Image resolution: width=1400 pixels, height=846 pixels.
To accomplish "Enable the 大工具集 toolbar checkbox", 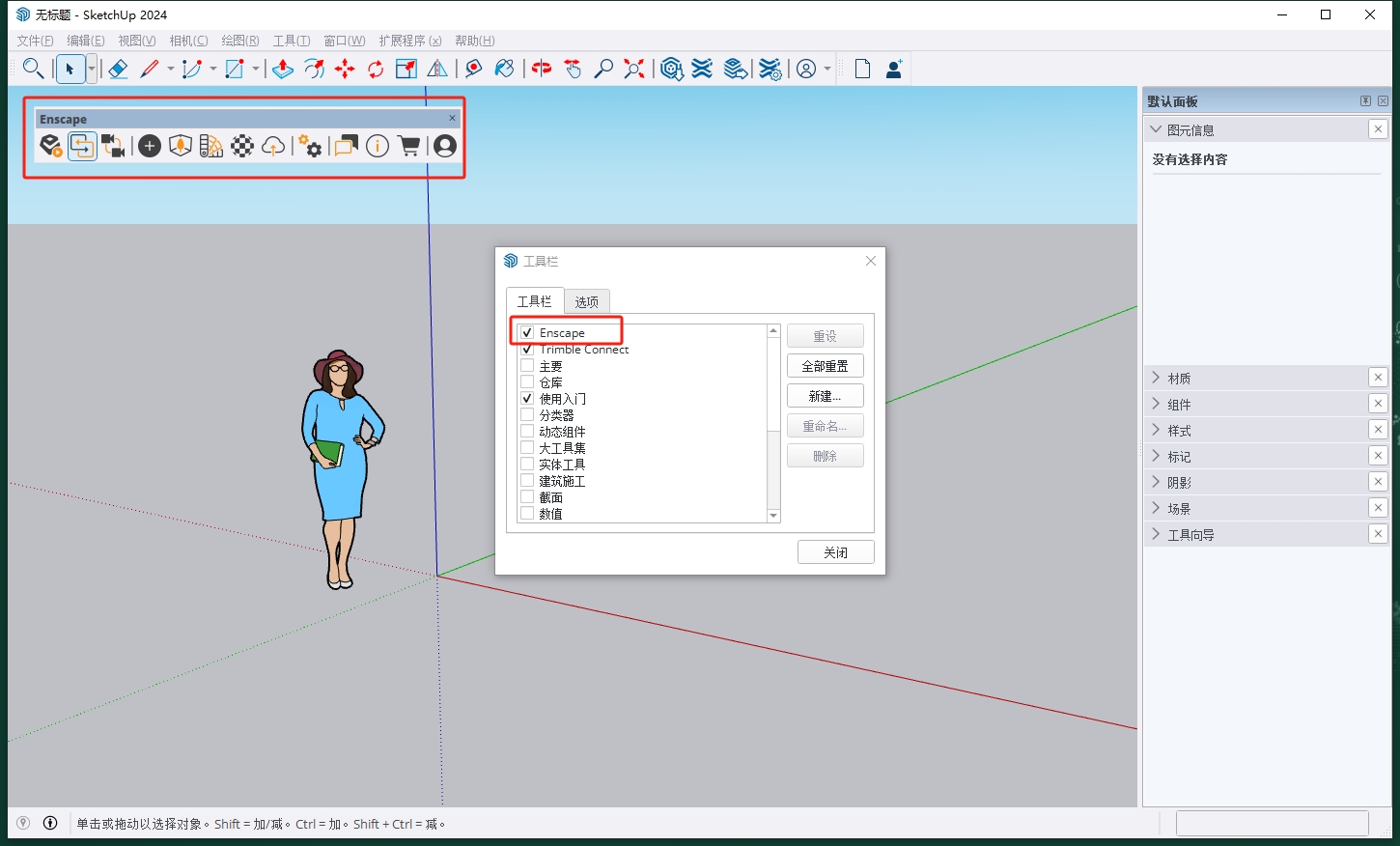I will pyautogui.click(x=527, y=447).
